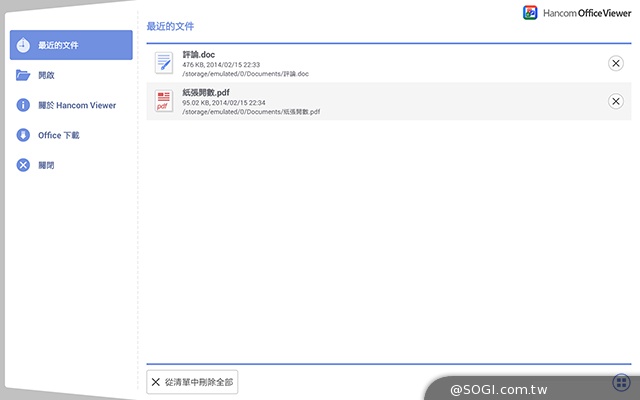Open the file named 紙張開數.pdf

click(206, 93)
